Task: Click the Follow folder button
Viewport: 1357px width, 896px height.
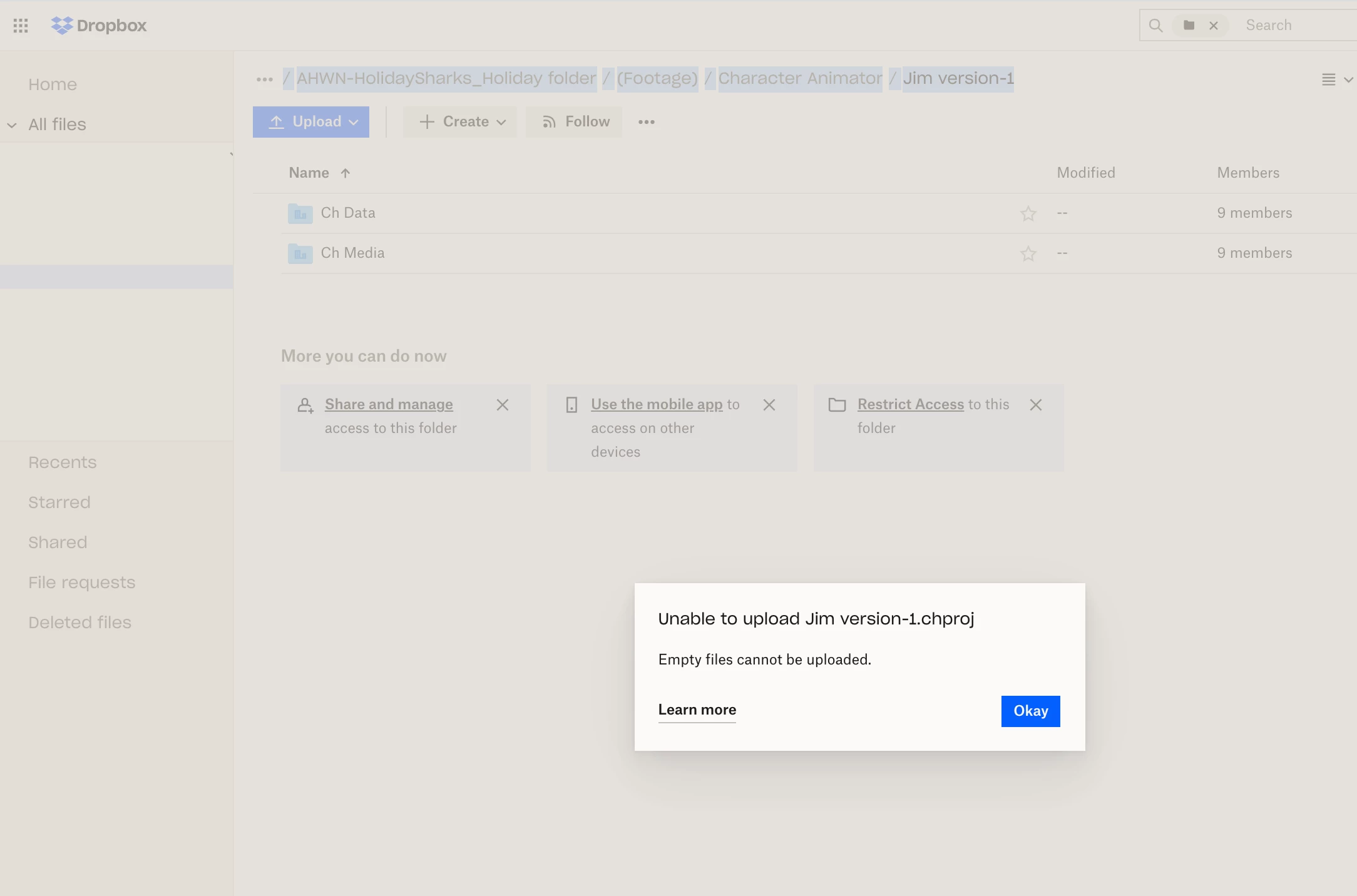Action: point(574,122)
